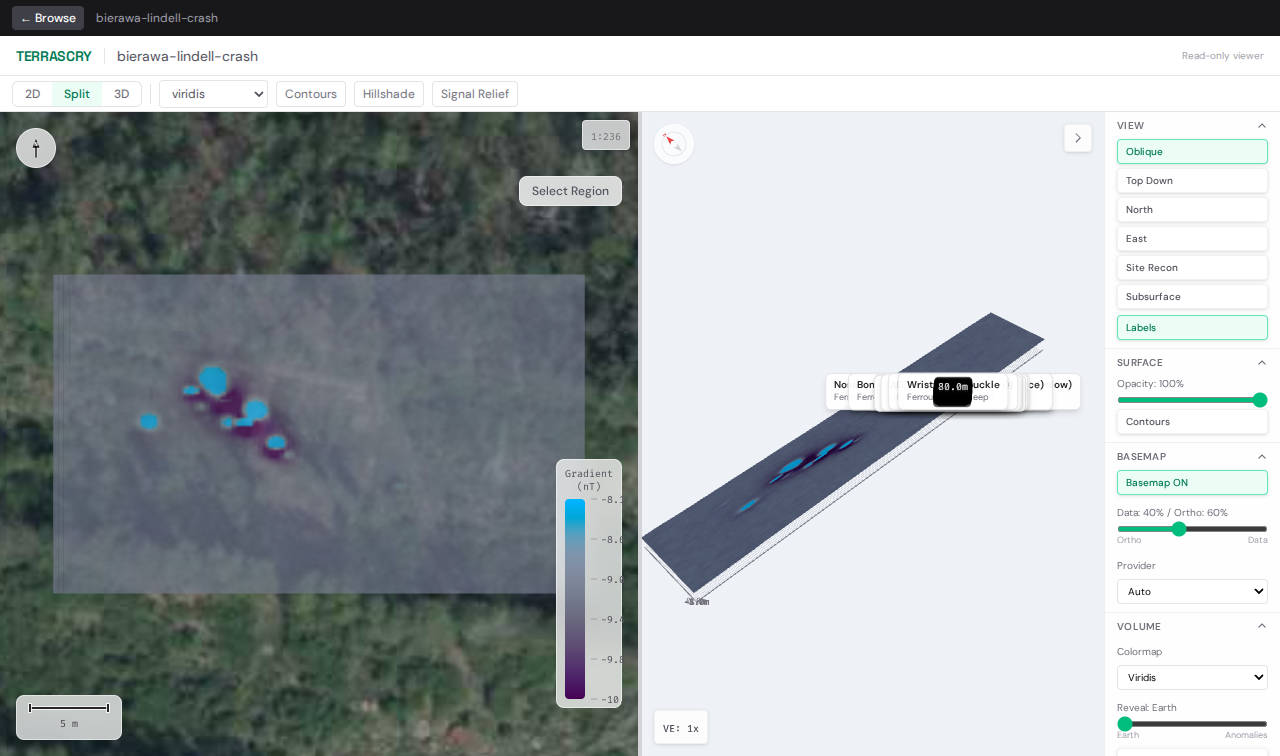Switch to the 2D view tab
This screenshot has height=756, width=1280.
[x=32, y=93]
